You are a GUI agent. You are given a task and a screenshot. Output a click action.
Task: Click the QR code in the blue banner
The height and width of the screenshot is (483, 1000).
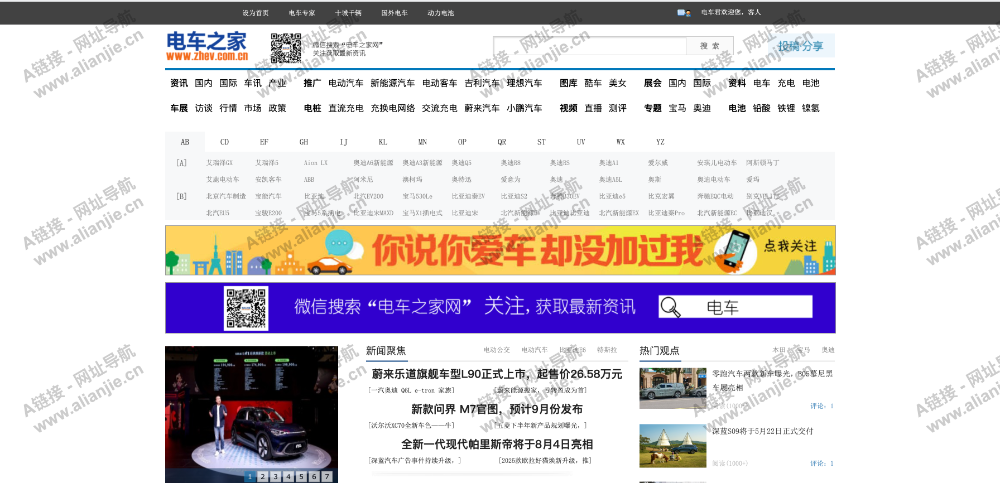click(x=246, y=308)
